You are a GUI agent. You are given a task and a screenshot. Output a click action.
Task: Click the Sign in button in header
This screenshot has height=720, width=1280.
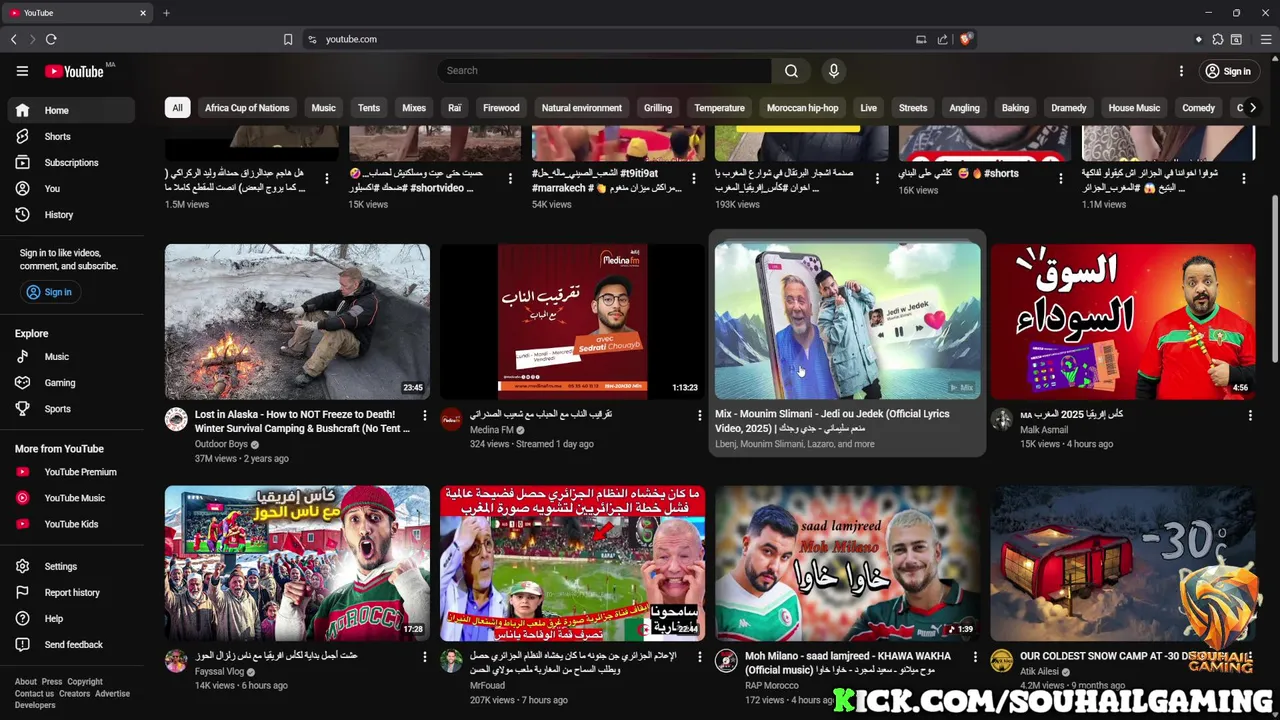click(x=1228, y=71)
